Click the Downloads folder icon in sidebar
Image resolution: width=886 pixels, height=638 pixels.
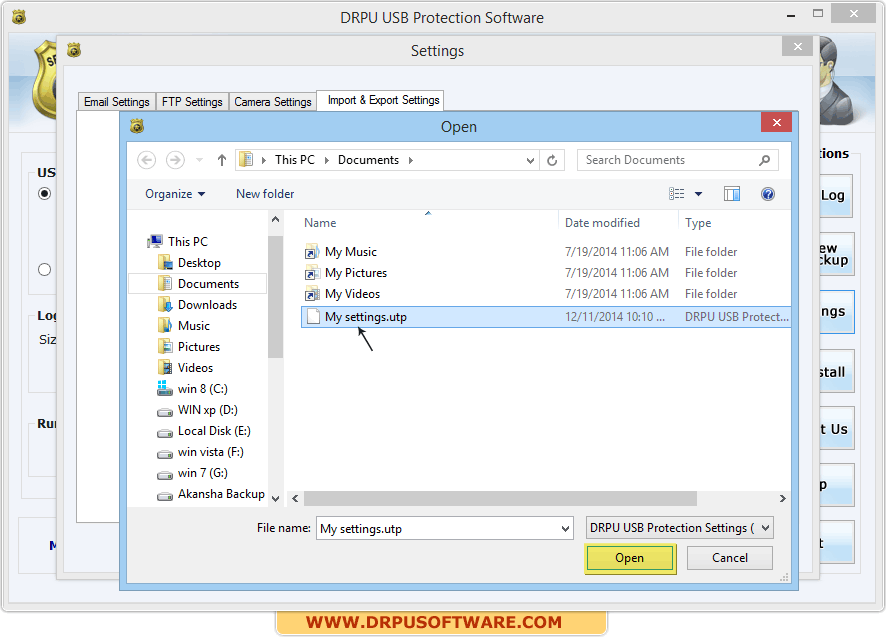pos(165,305)
